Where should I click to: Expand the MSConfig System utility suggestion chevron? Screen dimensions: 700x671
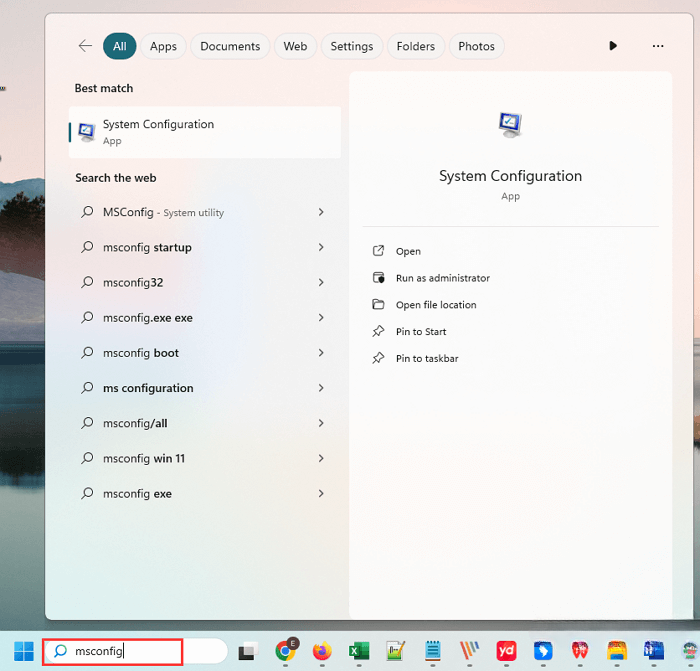[321, 212]
